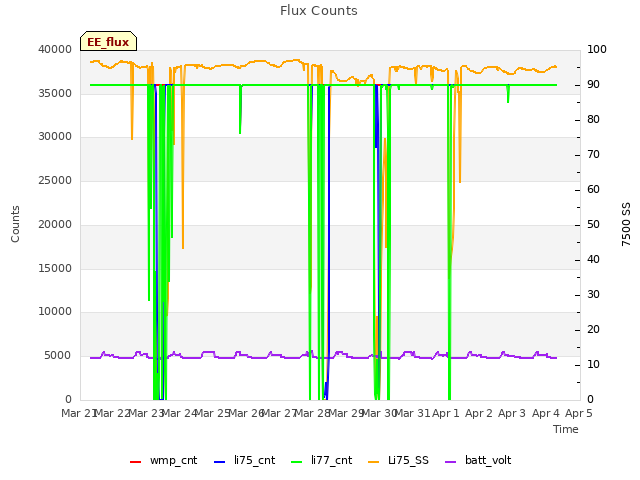Click the Mar 28 date label

point(312,413)
